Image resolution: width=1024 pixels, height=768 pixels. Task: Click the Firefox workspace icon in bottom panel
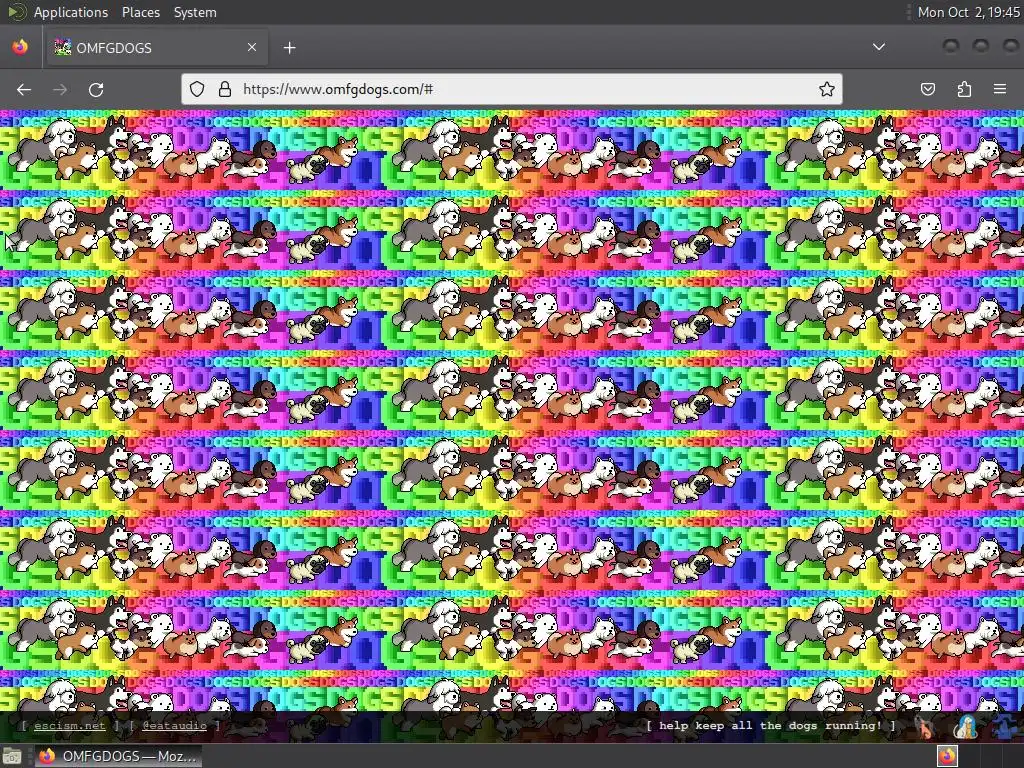click(948, 756)
